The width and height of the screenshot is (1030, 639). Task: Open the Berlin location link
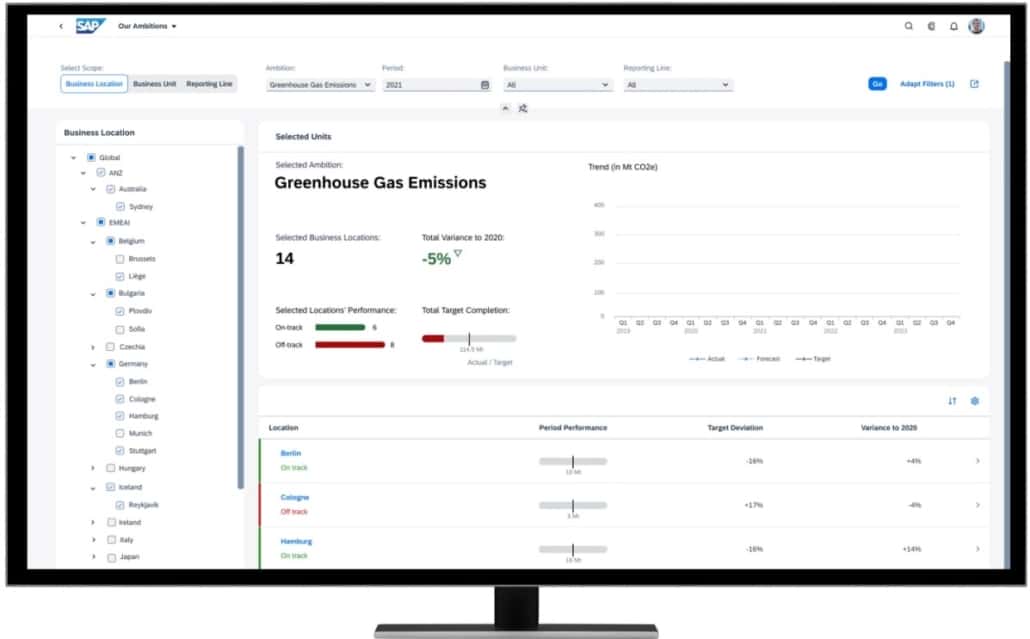pyautogui.click(x=290, y=453)
